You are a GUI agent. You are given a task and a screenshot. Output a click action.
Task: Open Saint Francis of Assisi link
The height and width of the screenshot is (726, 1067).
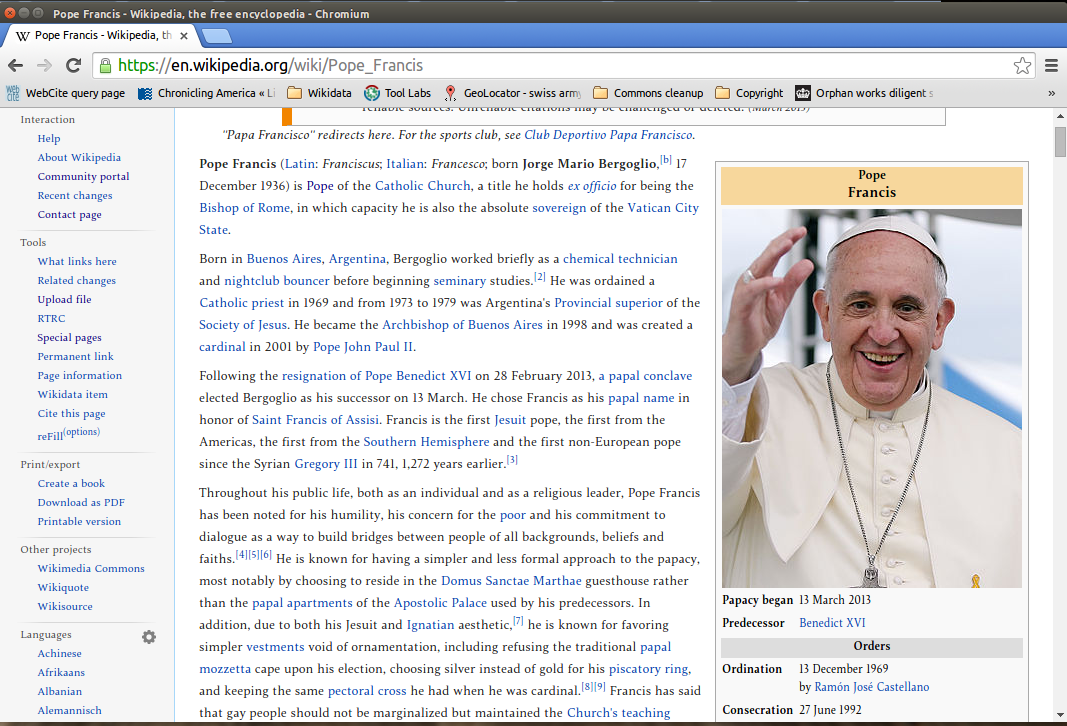click(x=315, y=420)
